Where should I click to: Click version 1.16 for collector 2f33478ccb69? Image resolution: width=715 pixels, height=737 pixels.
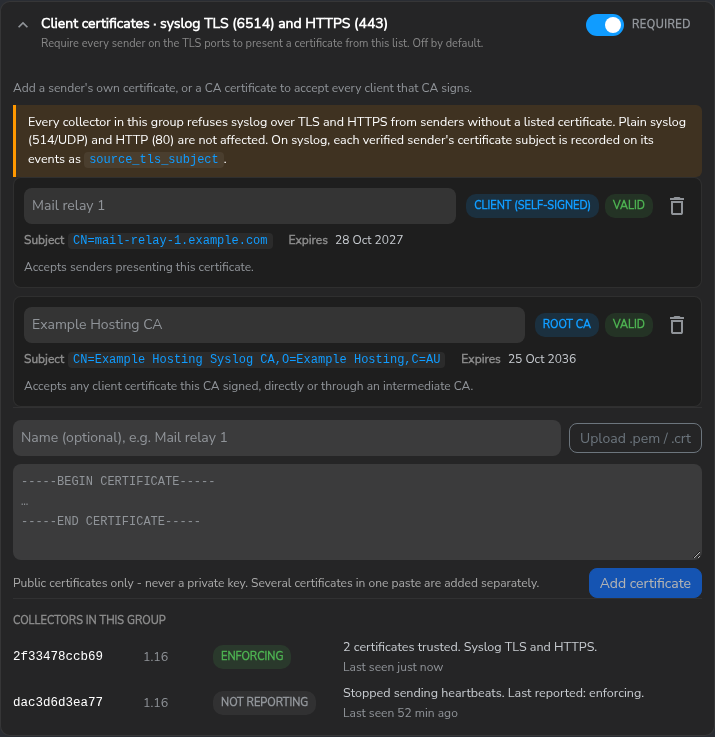pyautogui.click(x=156, y=657)
